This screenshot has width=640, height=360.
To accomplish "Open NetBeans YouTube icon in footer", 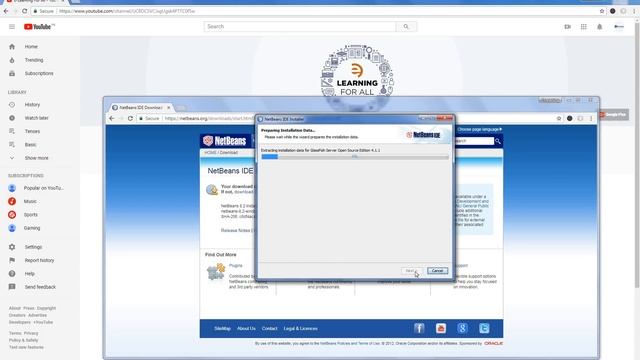I will pos(441,328).
